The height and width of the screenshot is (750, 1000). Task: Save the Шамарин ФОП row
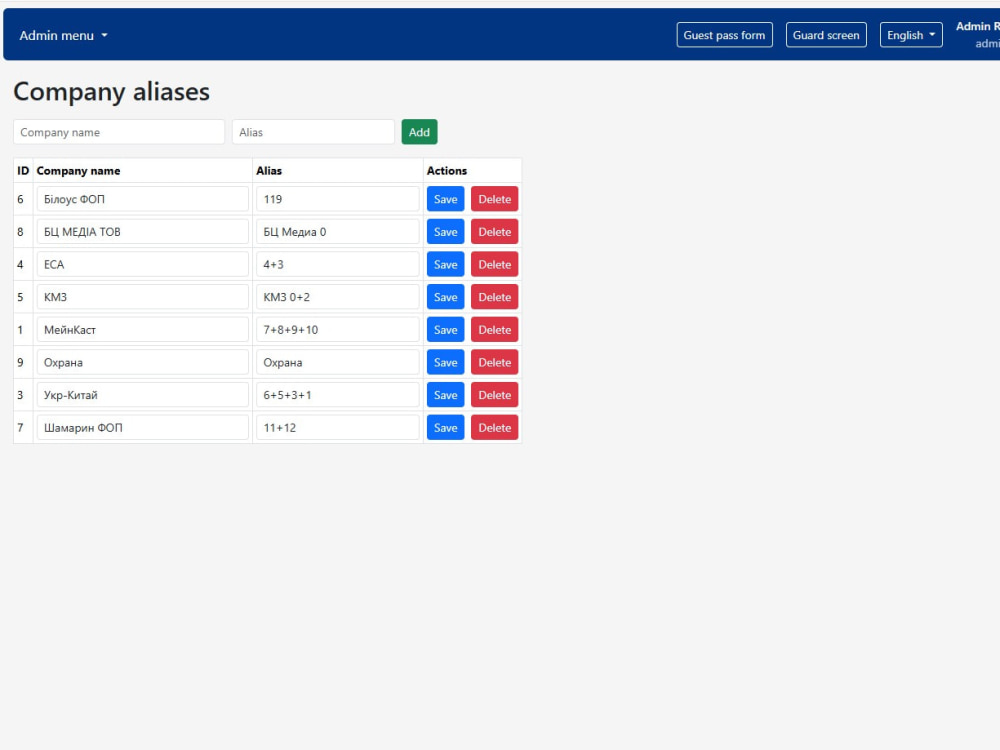pyautogui.click(x=445, y=427)
